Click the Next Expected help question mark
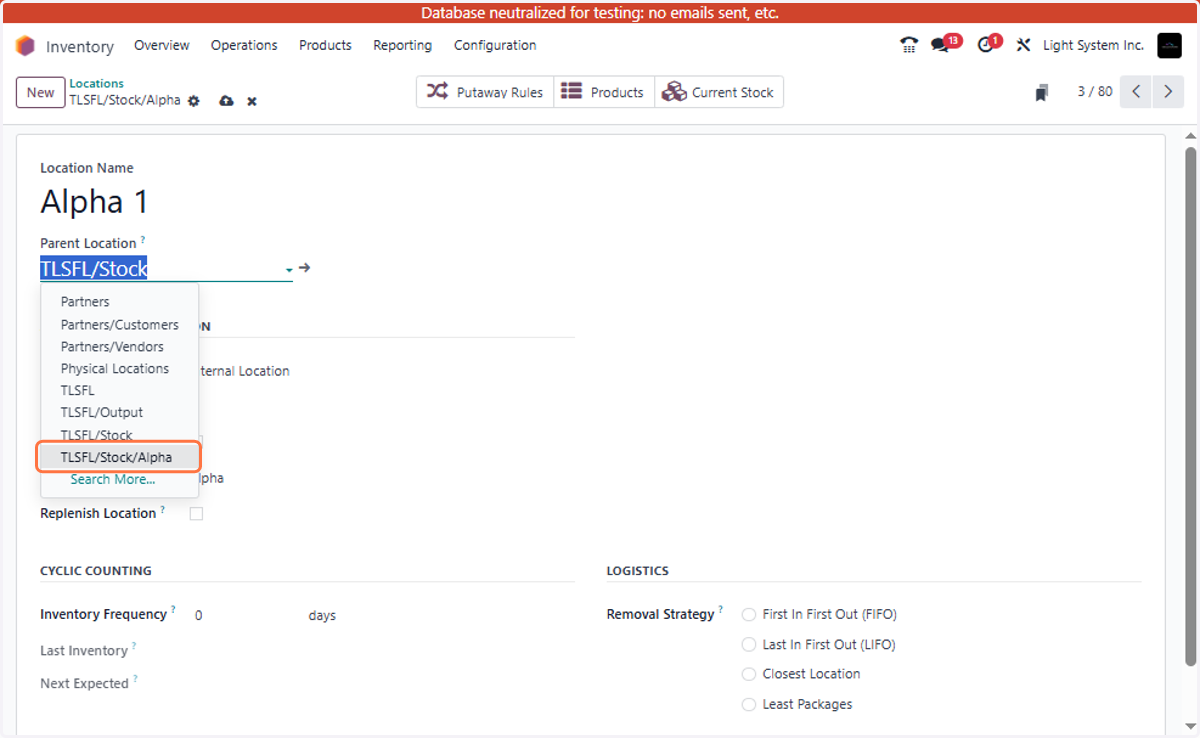Viewport: 1200px width, 738px height. click(x=135, y=680)
